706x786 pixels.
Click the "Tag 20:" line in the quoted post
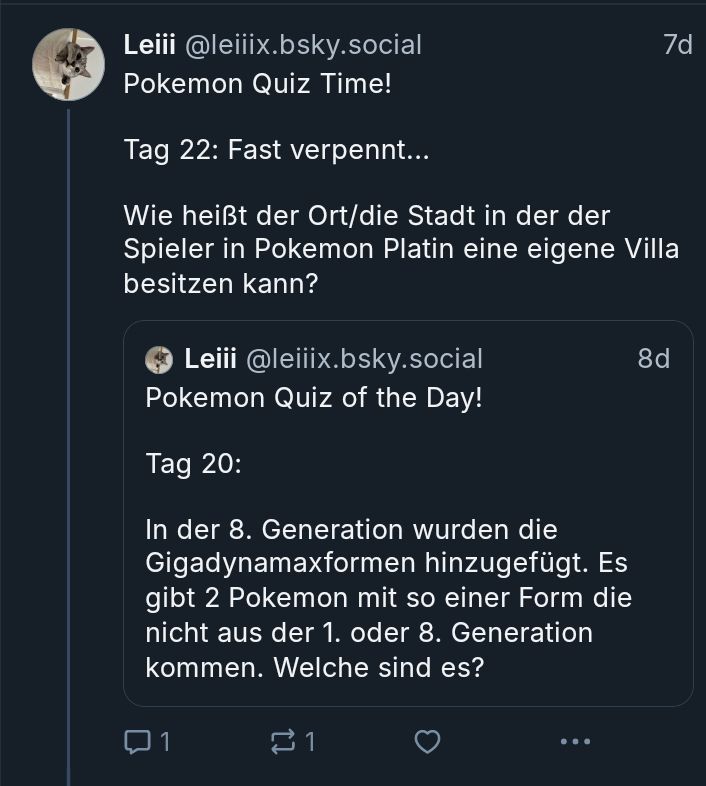[194, 464]
